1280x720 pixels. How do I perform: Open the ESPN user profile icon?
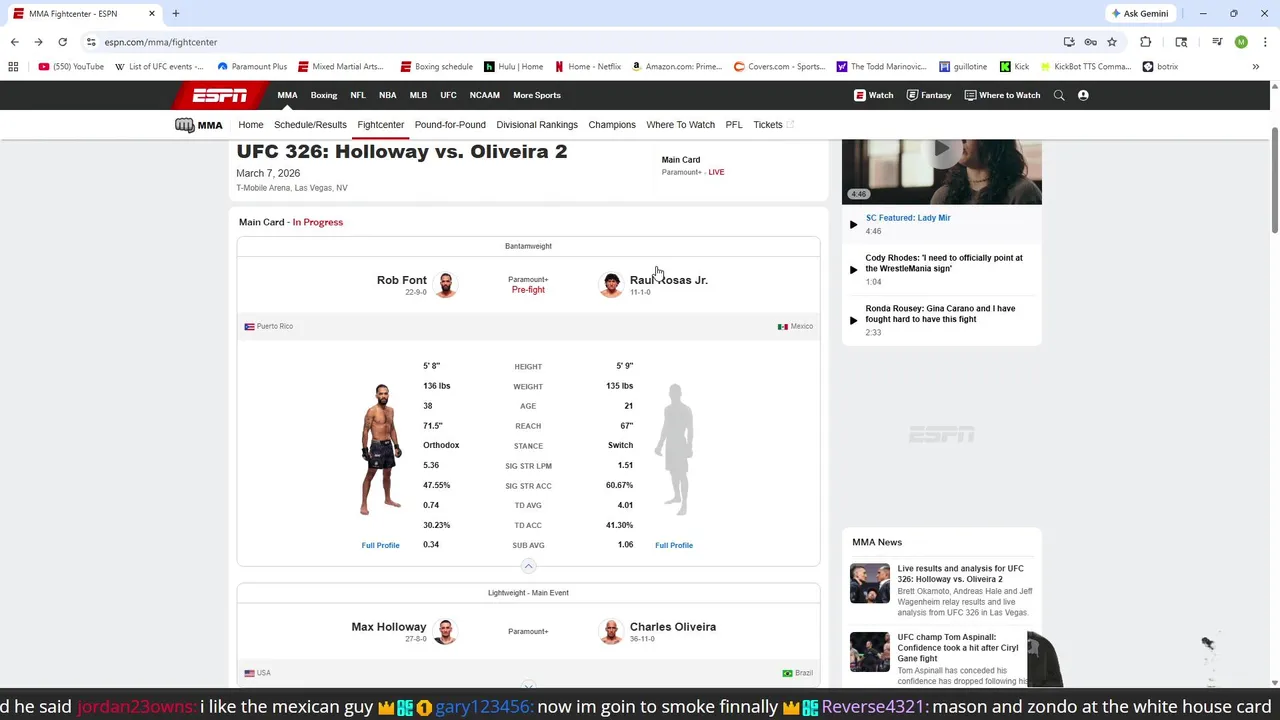coord(1083,95)
